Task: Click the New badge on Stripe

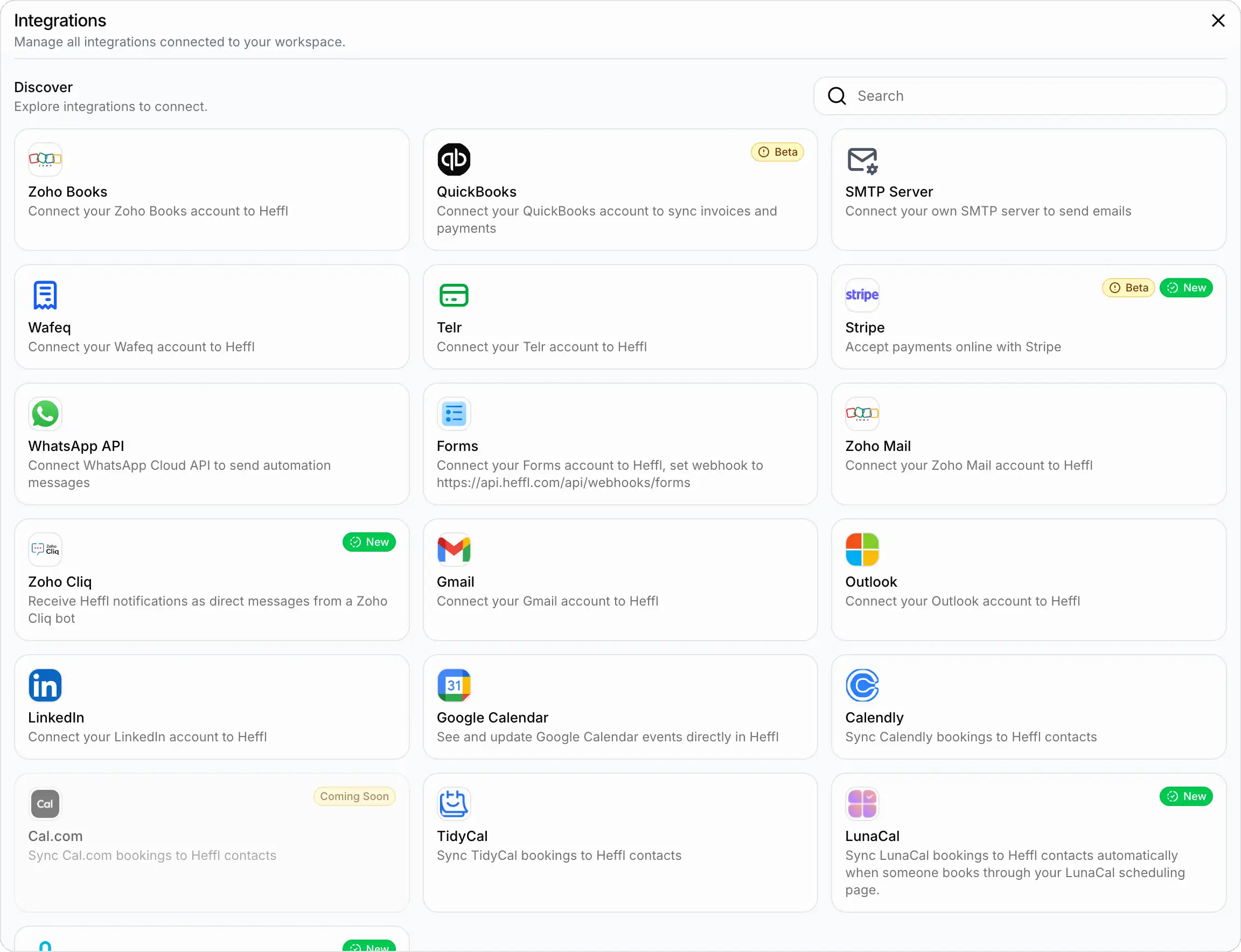Action: click(1186, 288)
